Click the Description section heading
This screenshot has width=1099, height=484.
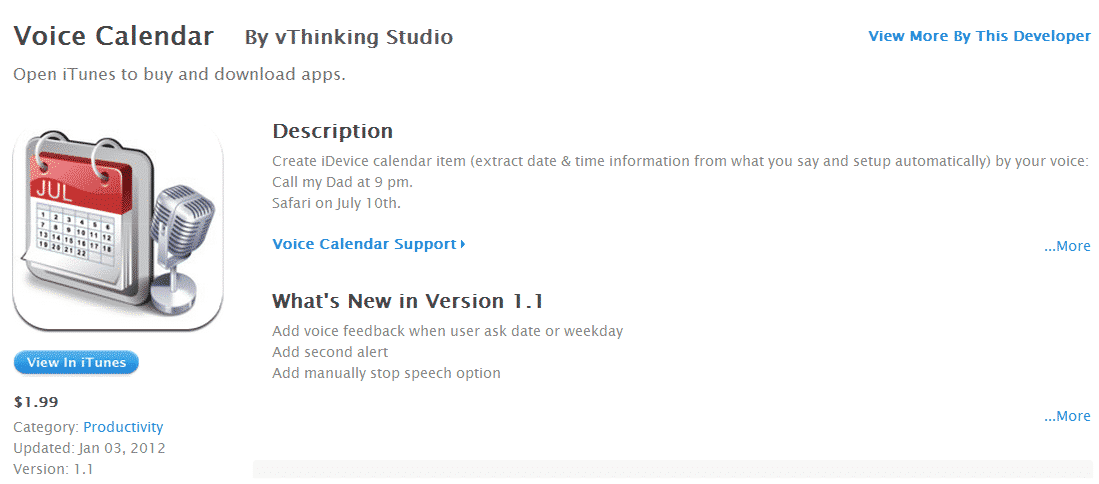332,131
